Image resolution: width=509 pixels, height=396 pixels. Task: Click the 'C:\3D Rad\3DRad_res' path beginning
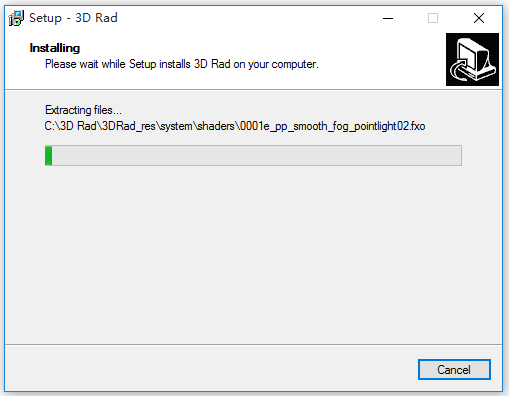coord(100,126)
